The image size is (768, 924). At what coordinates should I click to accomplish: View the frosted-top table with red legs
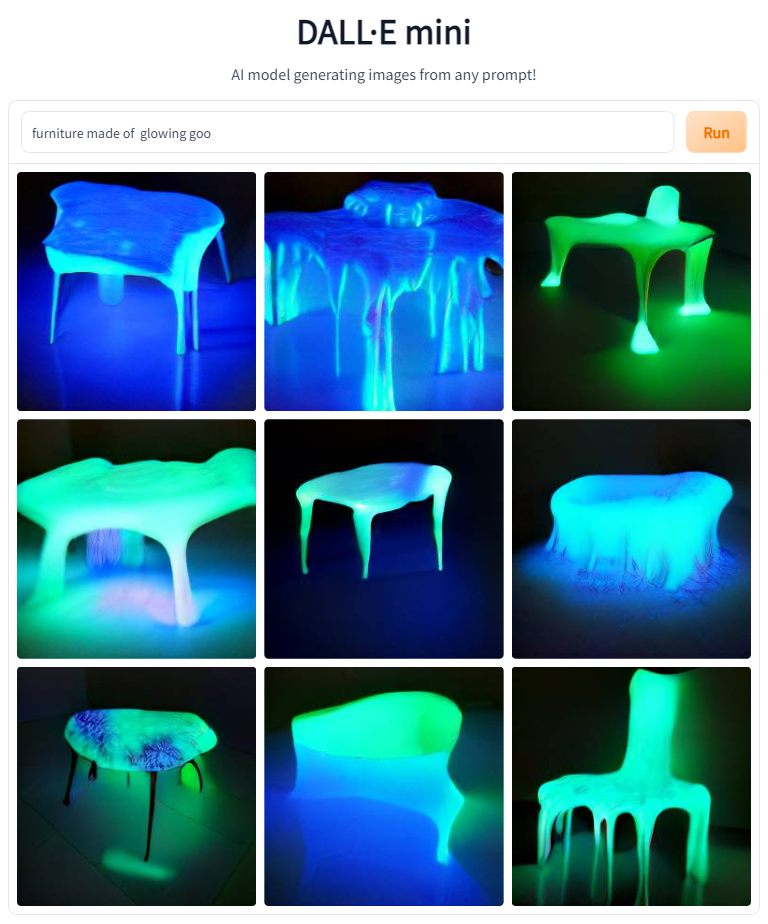click(136, 786)
